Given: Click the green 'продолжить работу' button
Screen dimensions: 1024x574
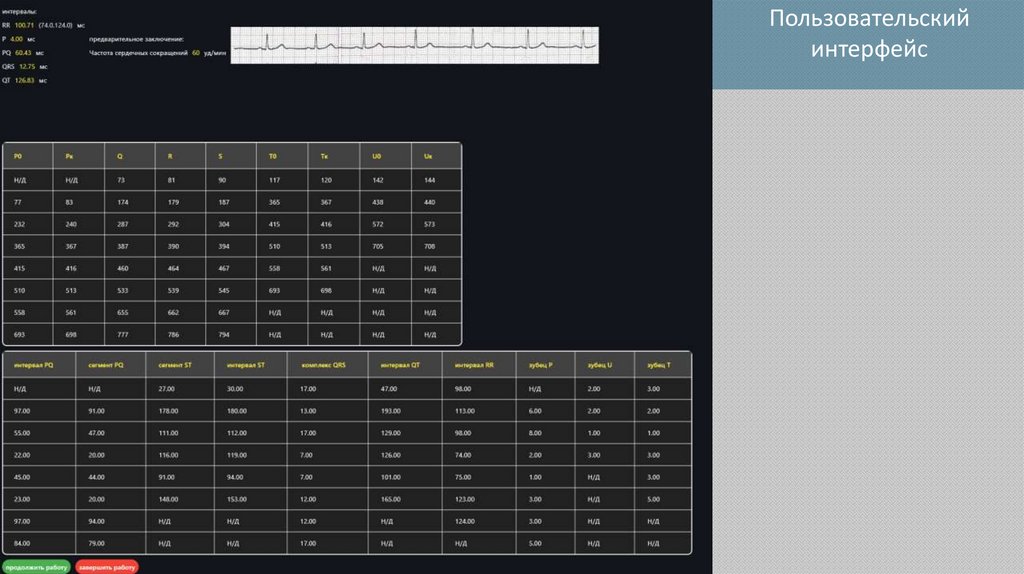Looking at the screenshot, I should tap(36, 567).
